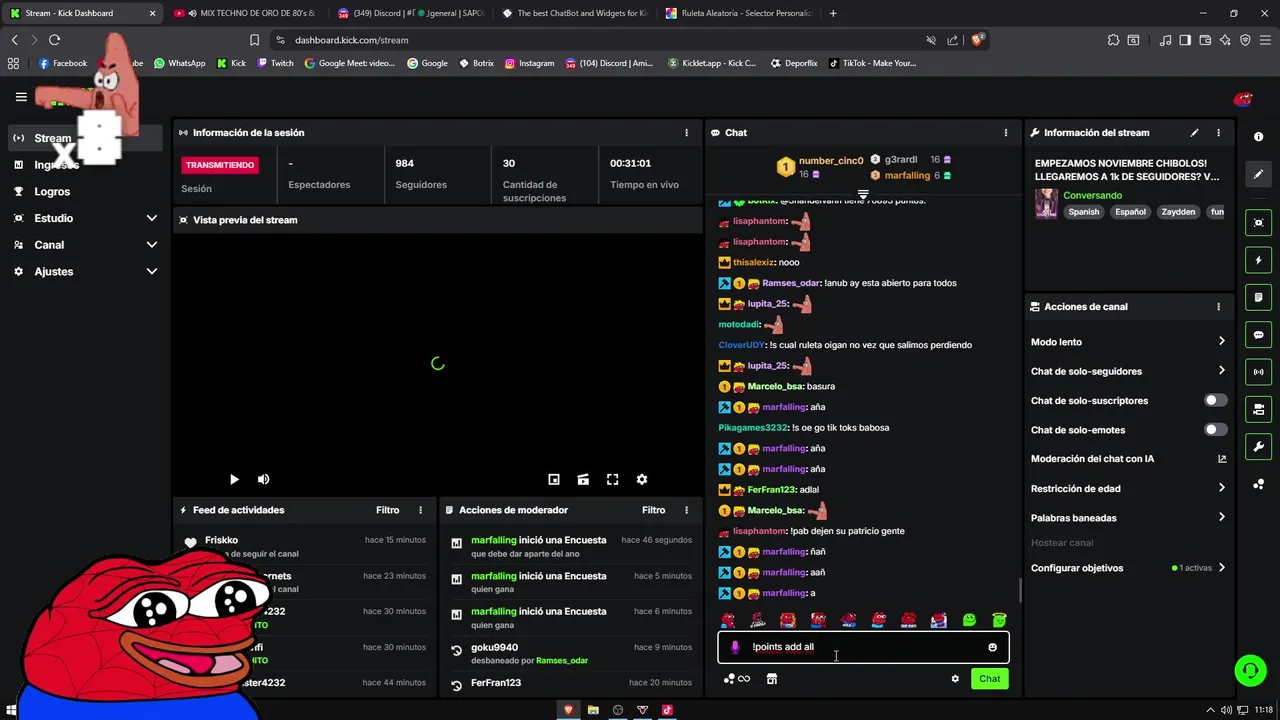1280x720 pixels.
Task: Send message with green Chat button
Action: click(x=989, y=679)
